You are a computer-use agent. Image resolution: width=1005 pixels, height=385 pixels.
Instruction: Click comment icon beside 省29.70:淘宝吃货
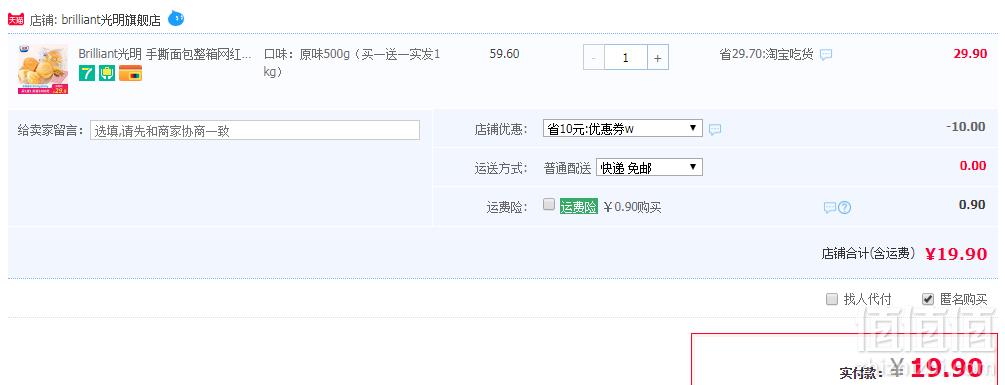point(826,54)
